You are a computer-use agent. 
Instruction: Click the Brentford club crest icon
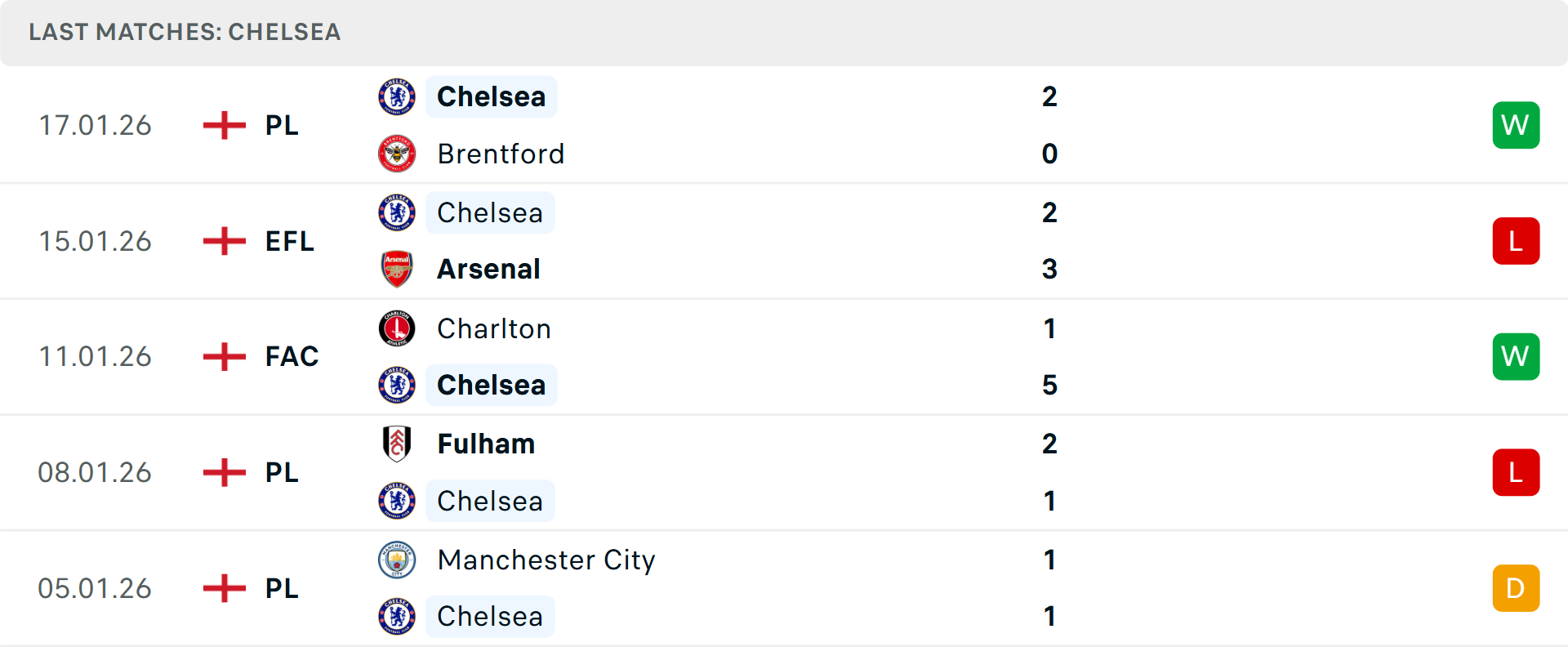397,154
